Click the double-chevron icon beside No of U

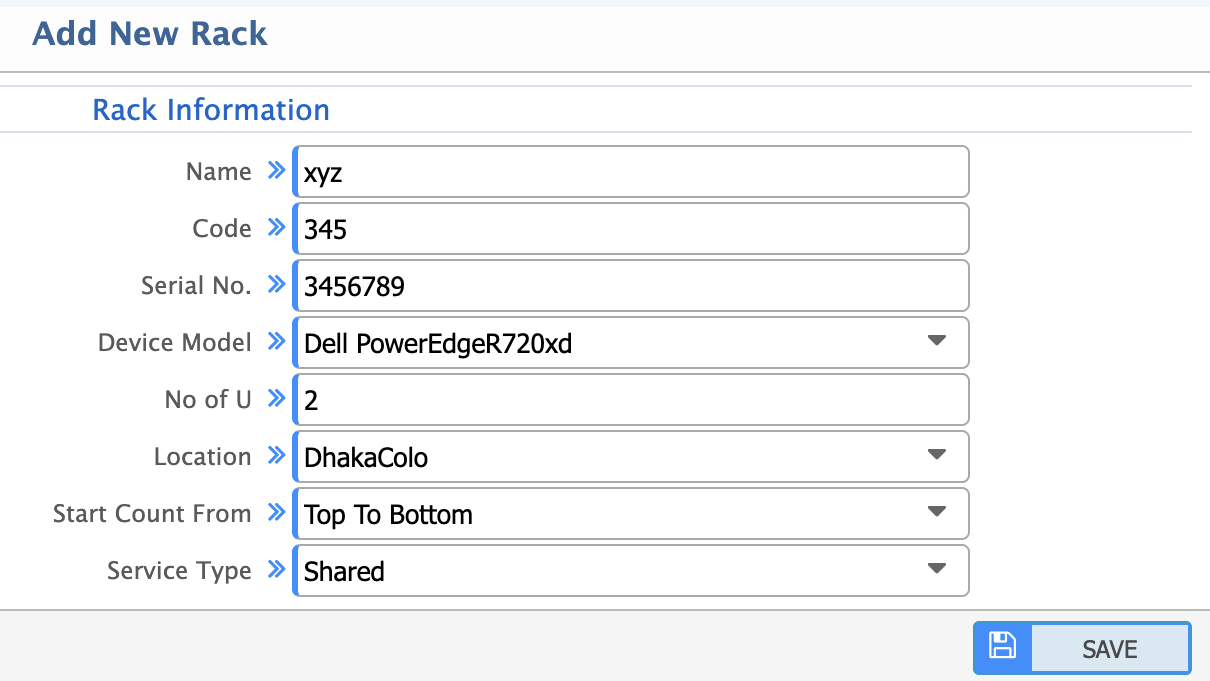[x=277, y=399]
